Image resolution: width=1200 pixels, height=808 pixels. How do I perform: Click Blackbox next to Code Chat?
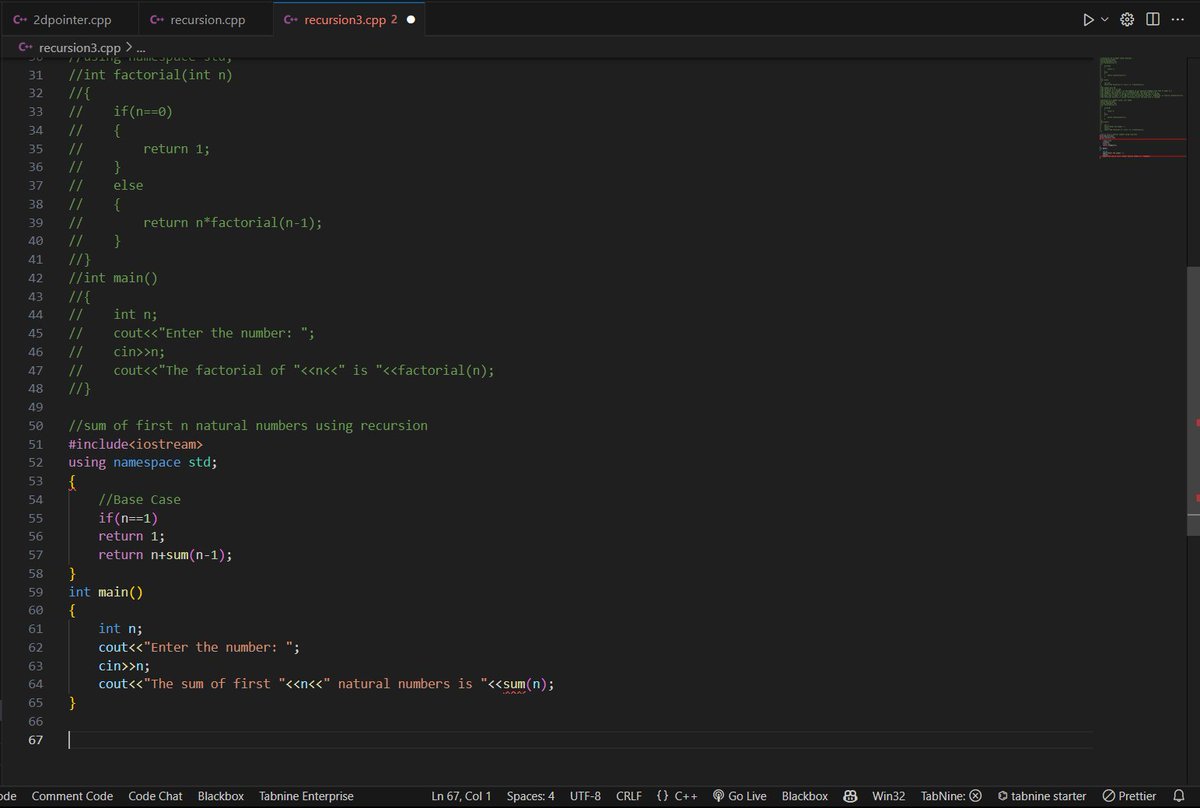221,796
